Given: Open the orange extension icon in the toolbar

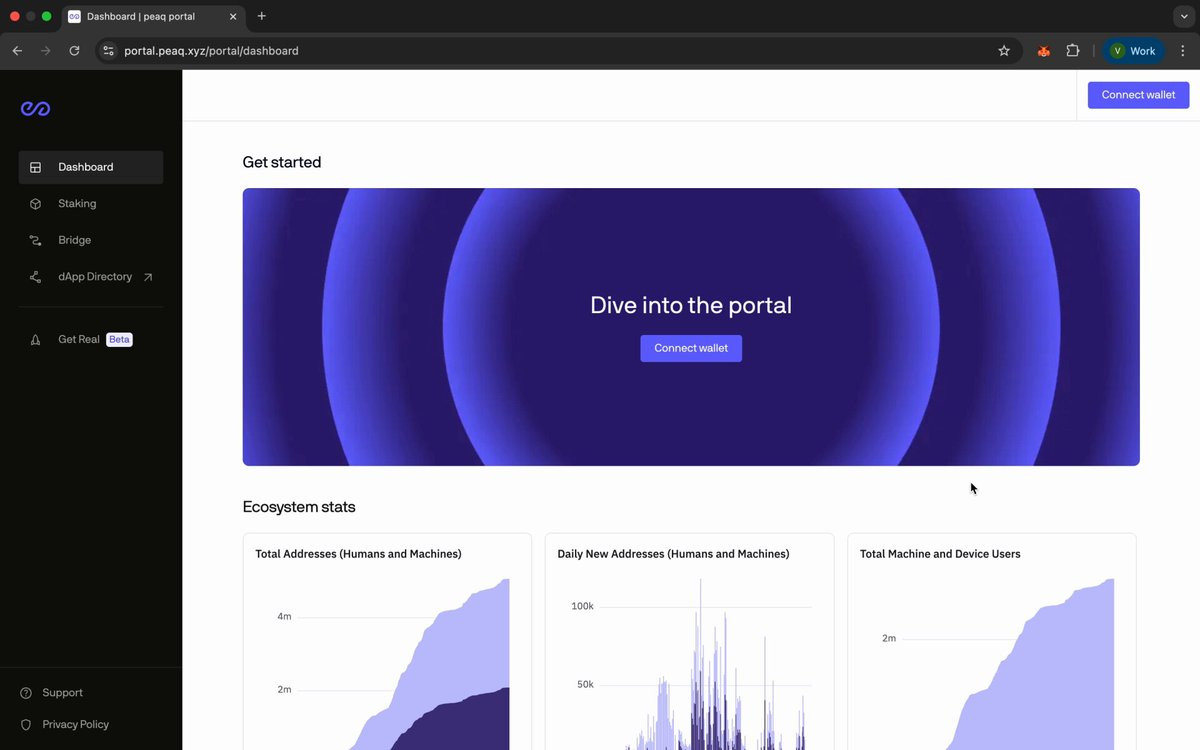Looking at the screenshot, I should 1043,50.
